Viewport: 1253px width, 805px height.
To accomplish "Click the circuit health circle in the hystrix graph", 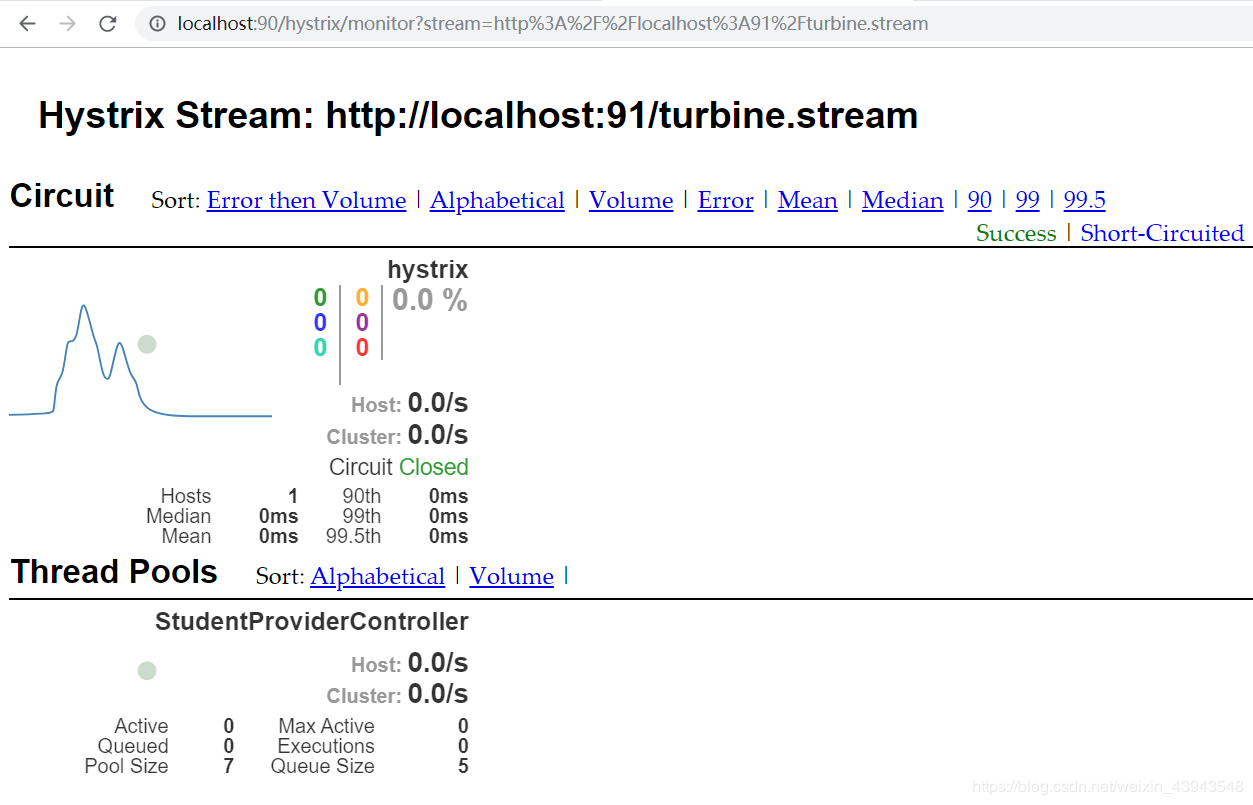I will [147, 344].
